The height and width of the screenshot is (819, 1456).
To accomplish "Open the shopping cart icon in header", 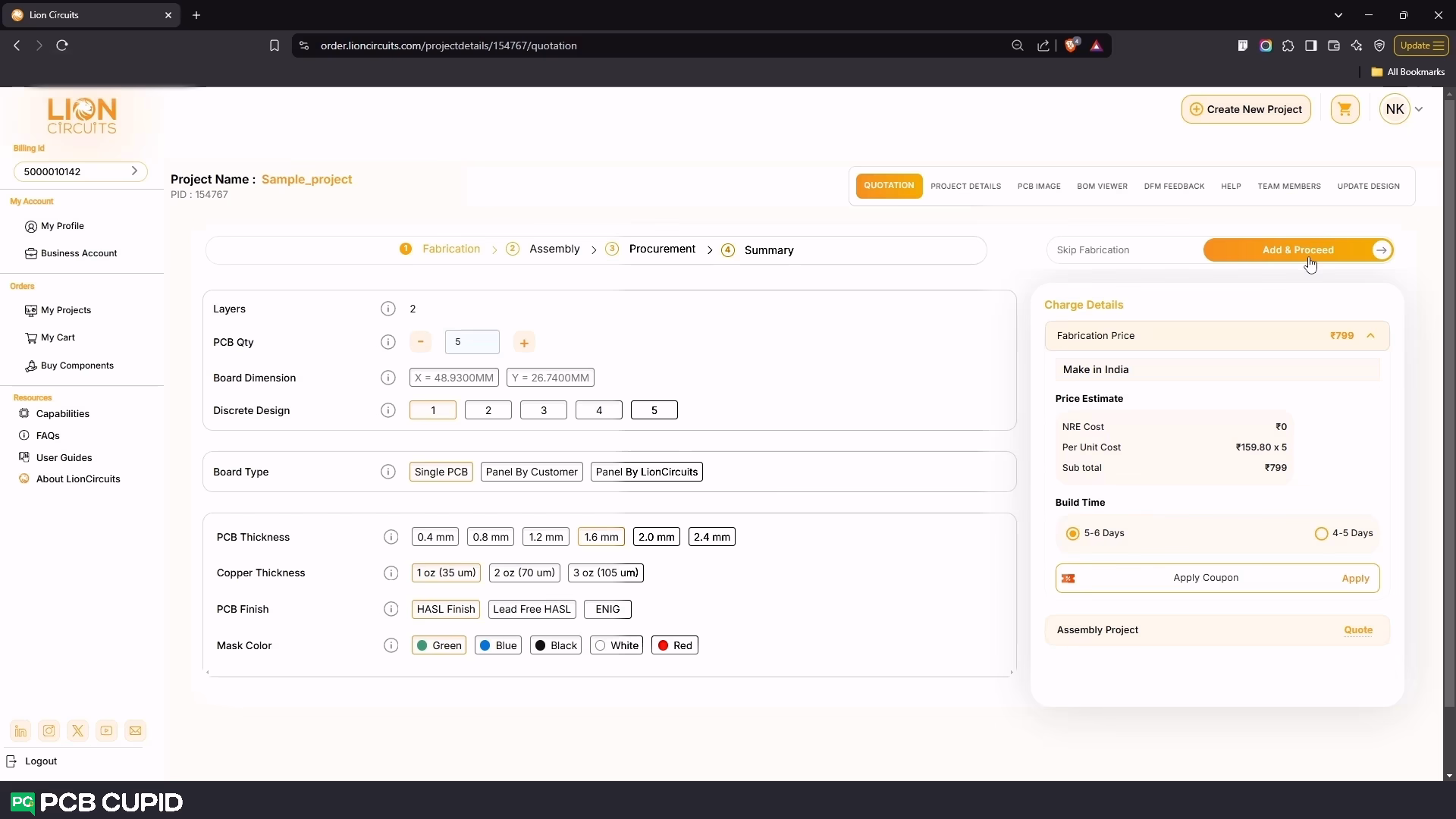I will click(1345, 109).
